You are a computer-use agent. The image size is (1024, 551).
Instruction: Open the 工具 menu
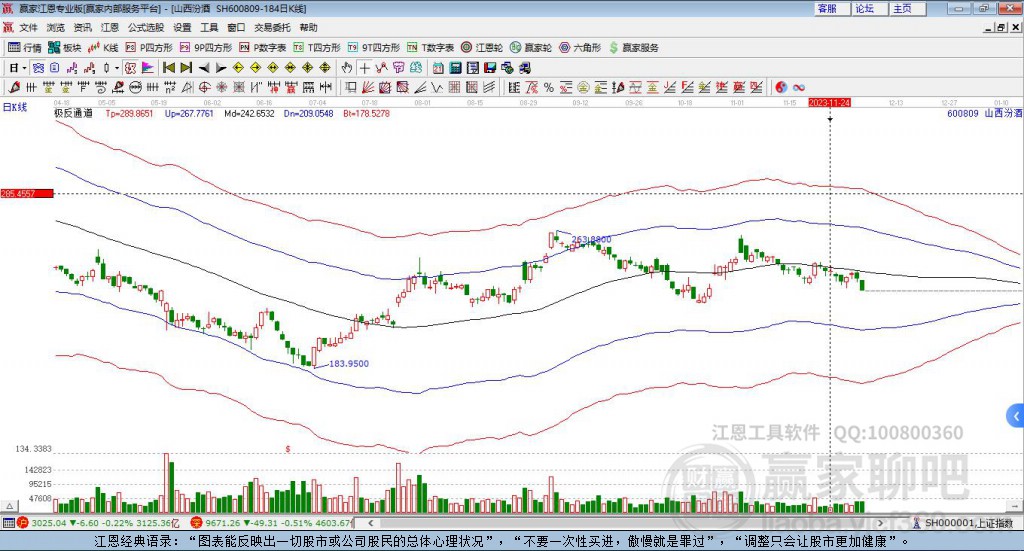(209, 27)
